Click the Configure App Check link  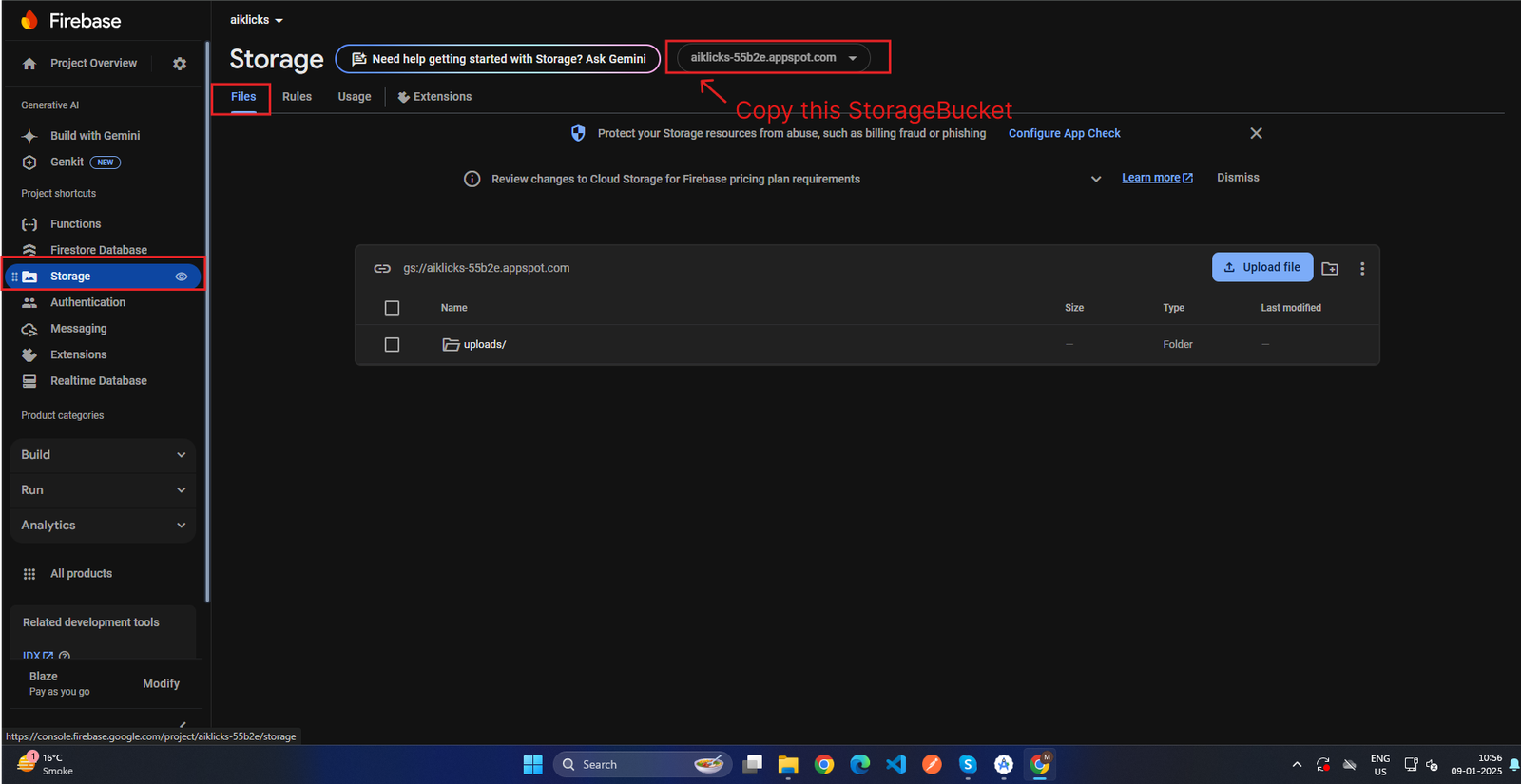click(x=1064, y=134)
